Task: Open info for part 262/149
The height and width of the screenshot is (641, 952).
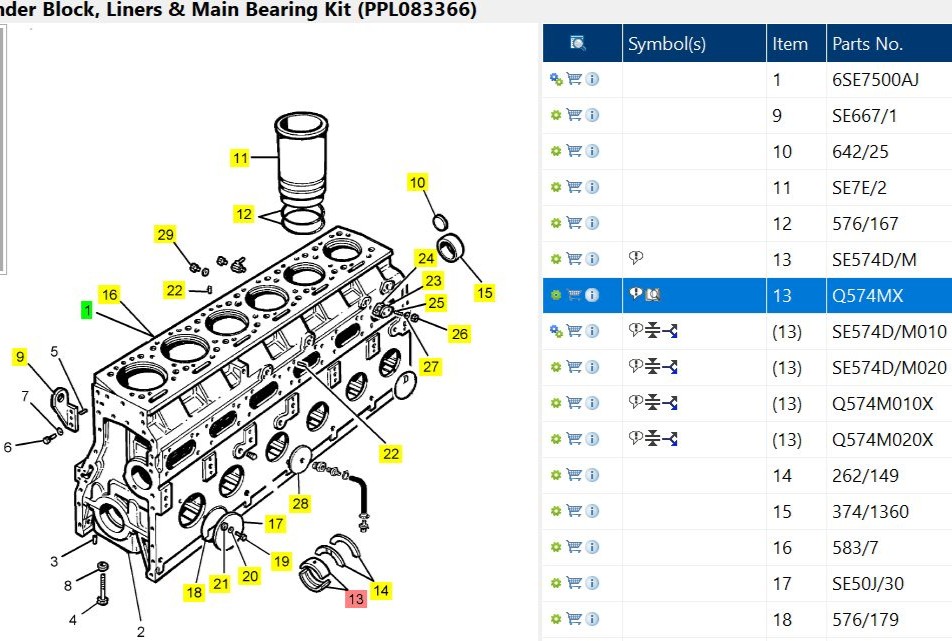Action: (x=592, y=475)
